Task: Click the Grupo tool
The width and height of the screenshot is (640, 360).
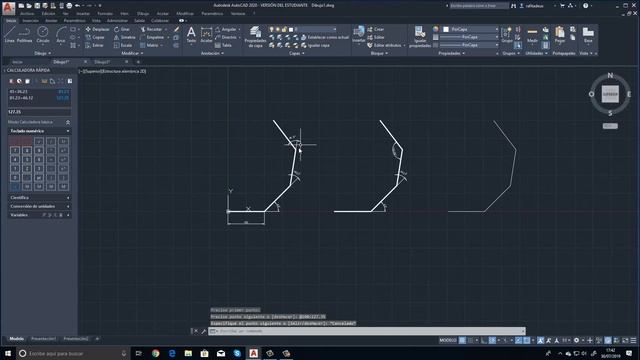Action: pyautogui.click(x=507, y=35)
